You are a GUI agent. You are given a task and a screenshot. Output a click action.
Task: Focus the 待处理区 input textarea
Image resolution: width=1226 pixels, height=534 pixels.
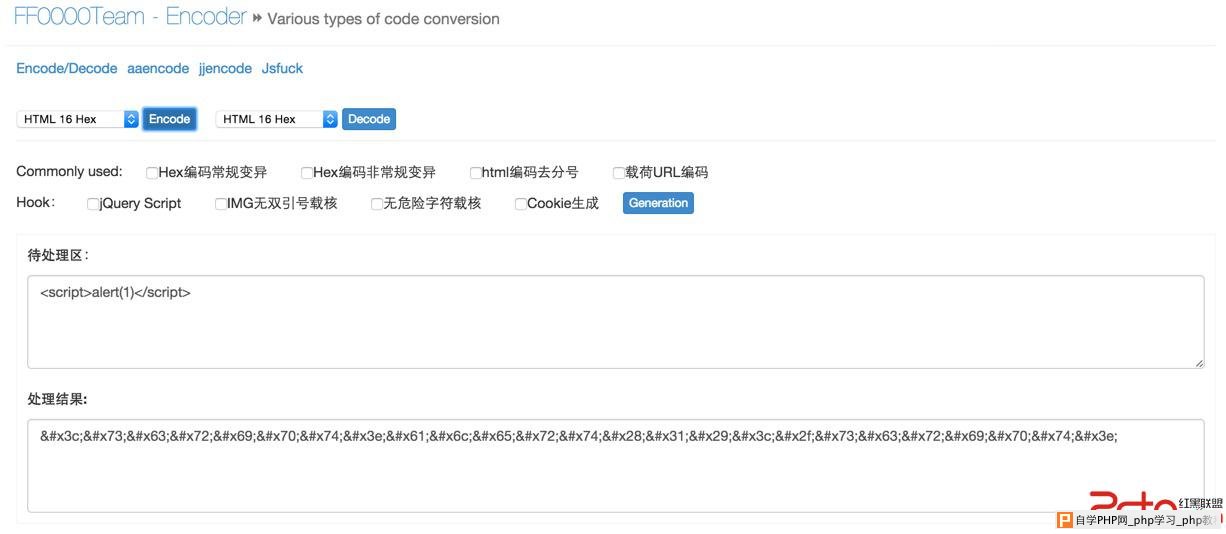(615, 322)
